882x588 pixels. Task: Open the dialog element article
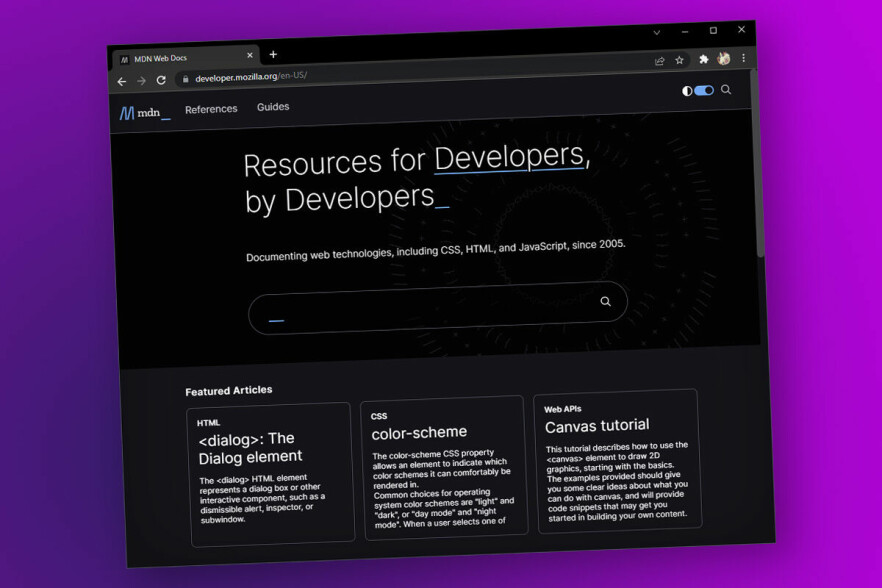click(x=250, y=448)
